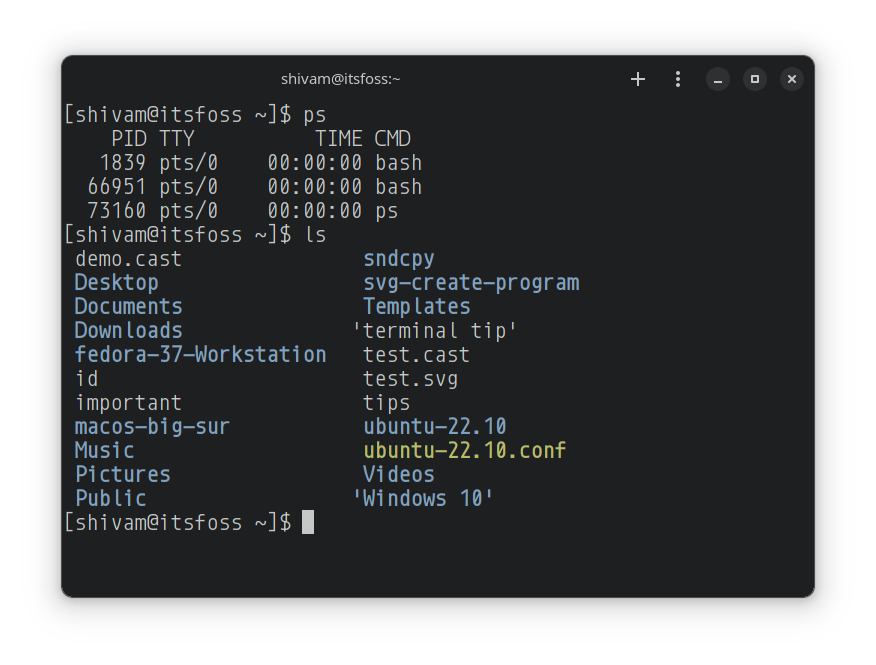The height and width of the screenshot is (665, 876).
Task: Close the terminal window
Action: 791,79
